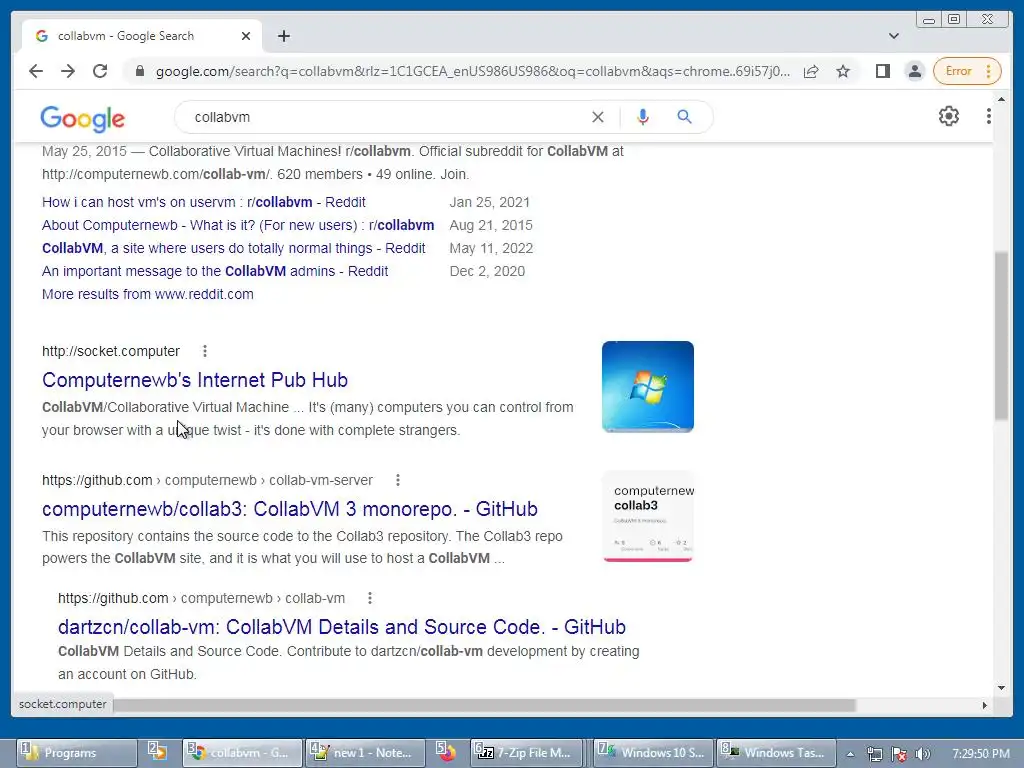This screenshot has width=1024, height=768.
Task: Open the Programs taskbar button
Action: (76, 753)
